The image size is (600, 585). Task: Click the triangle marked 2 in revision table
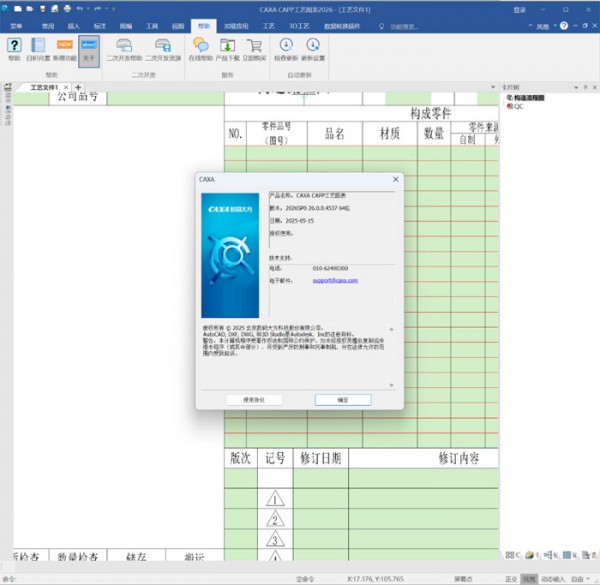pyautogui.click(x=275, y=519)
